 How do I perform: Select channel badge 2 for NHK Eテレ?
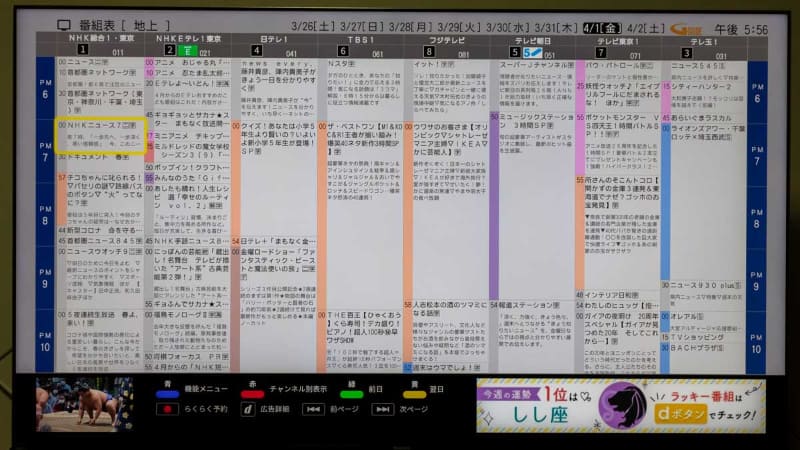170,50
